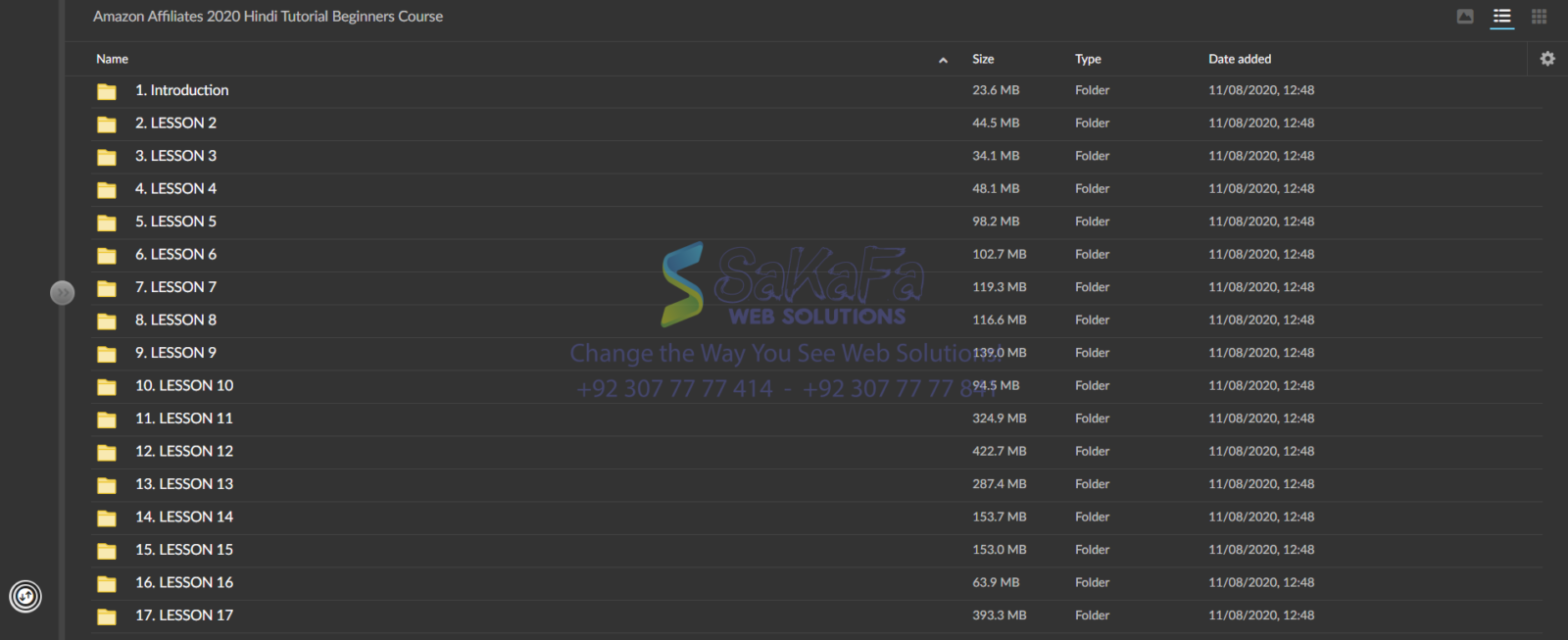Click folder icon for 2. LESSON 2
1568x640 pixels.
point(107,124)
